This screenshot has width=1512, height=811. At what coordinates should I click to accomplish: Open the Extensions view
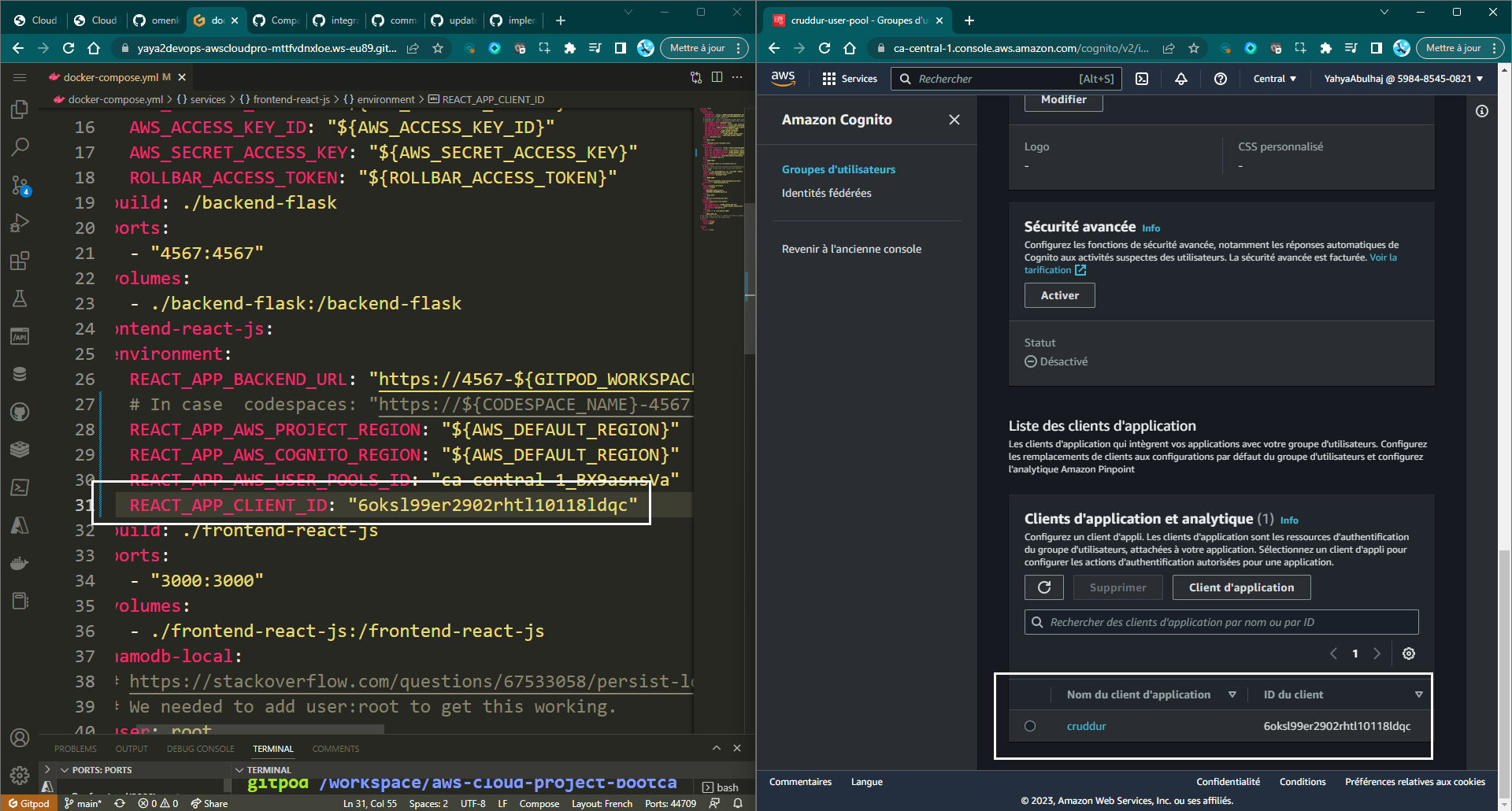(20, 261)
